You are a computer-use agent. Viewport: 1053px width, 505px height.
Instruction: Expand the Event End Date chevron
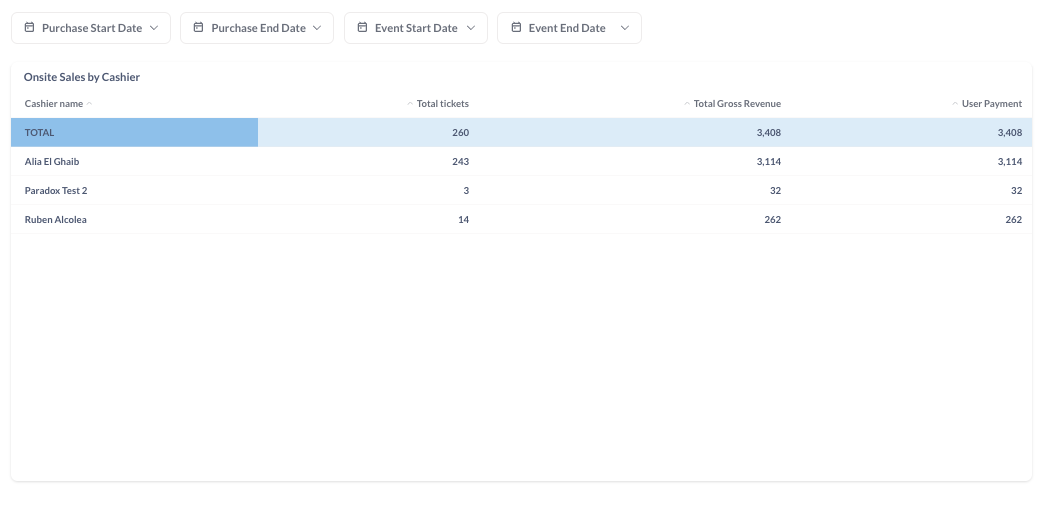click(x=625, y=28)
